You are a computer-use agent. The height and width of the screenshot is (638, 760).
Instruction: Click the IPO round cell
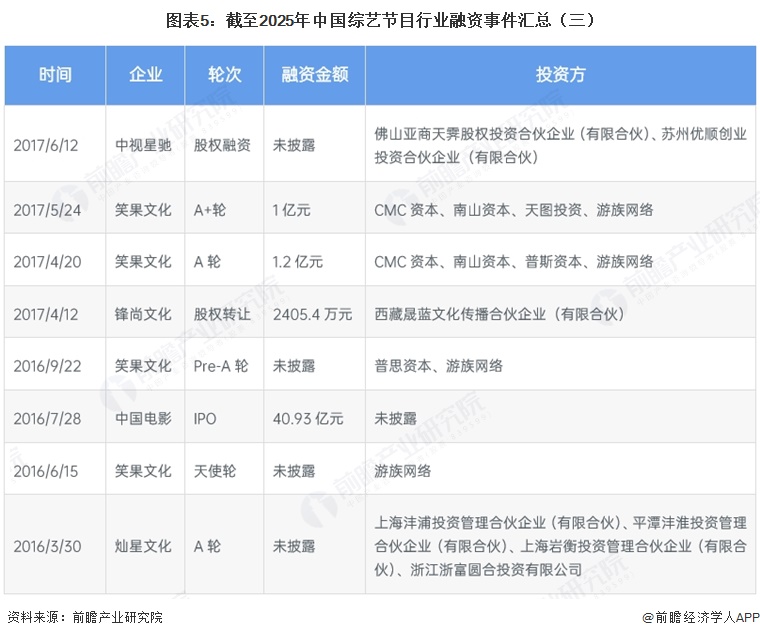tap(205, 418)
